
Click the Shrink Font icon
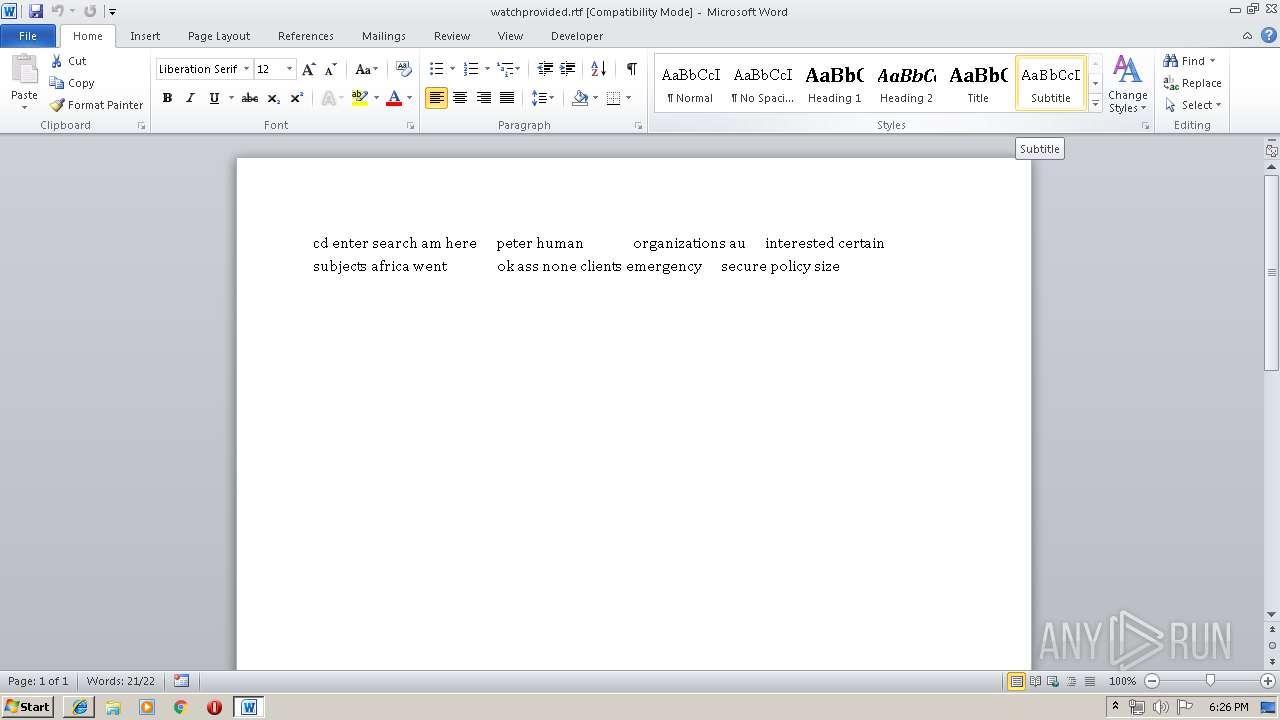point(331,69)
